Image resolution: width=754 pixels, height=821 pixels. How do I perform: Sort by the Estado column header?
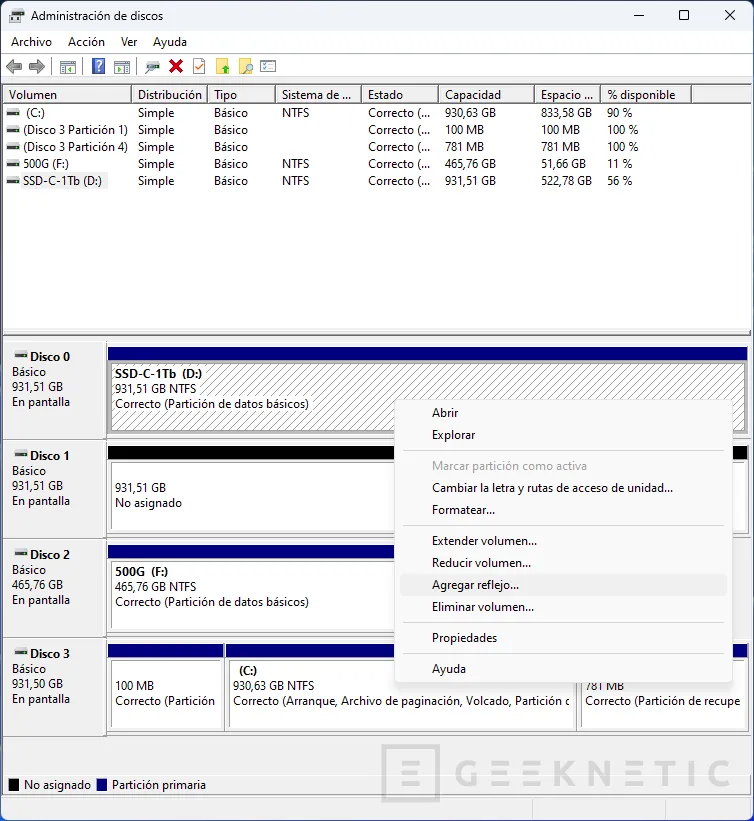click(x=400, y=95)
